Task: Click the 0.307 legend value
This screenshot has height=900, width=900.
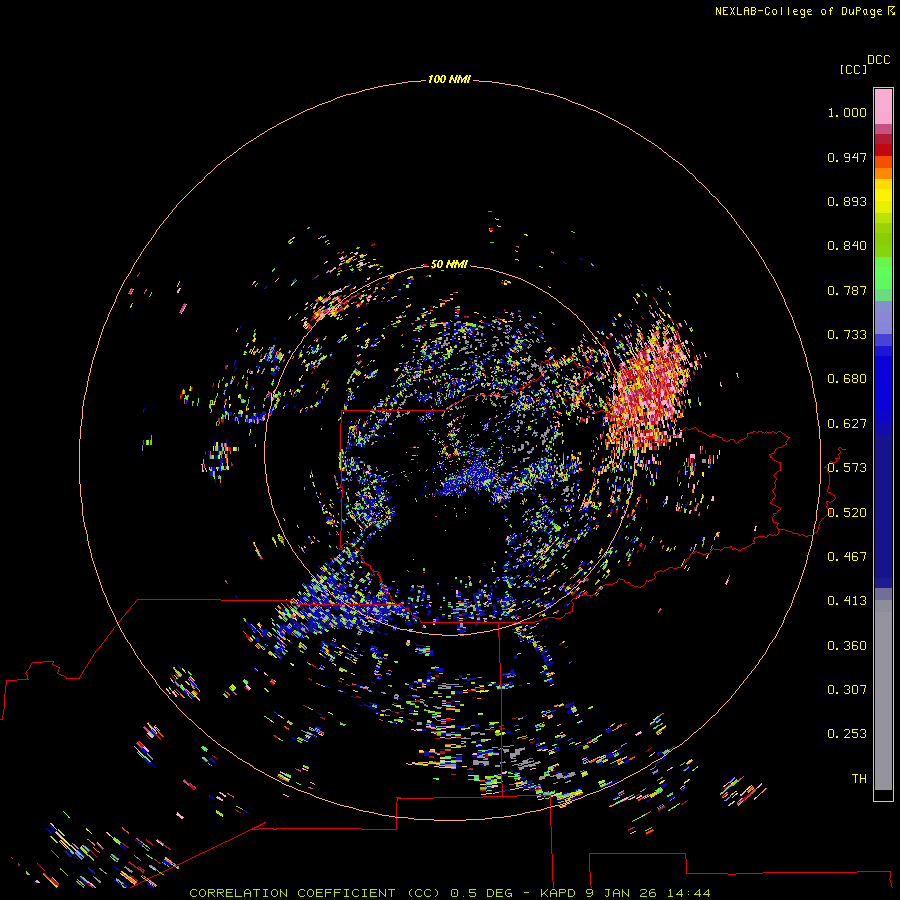Action: 847,690
